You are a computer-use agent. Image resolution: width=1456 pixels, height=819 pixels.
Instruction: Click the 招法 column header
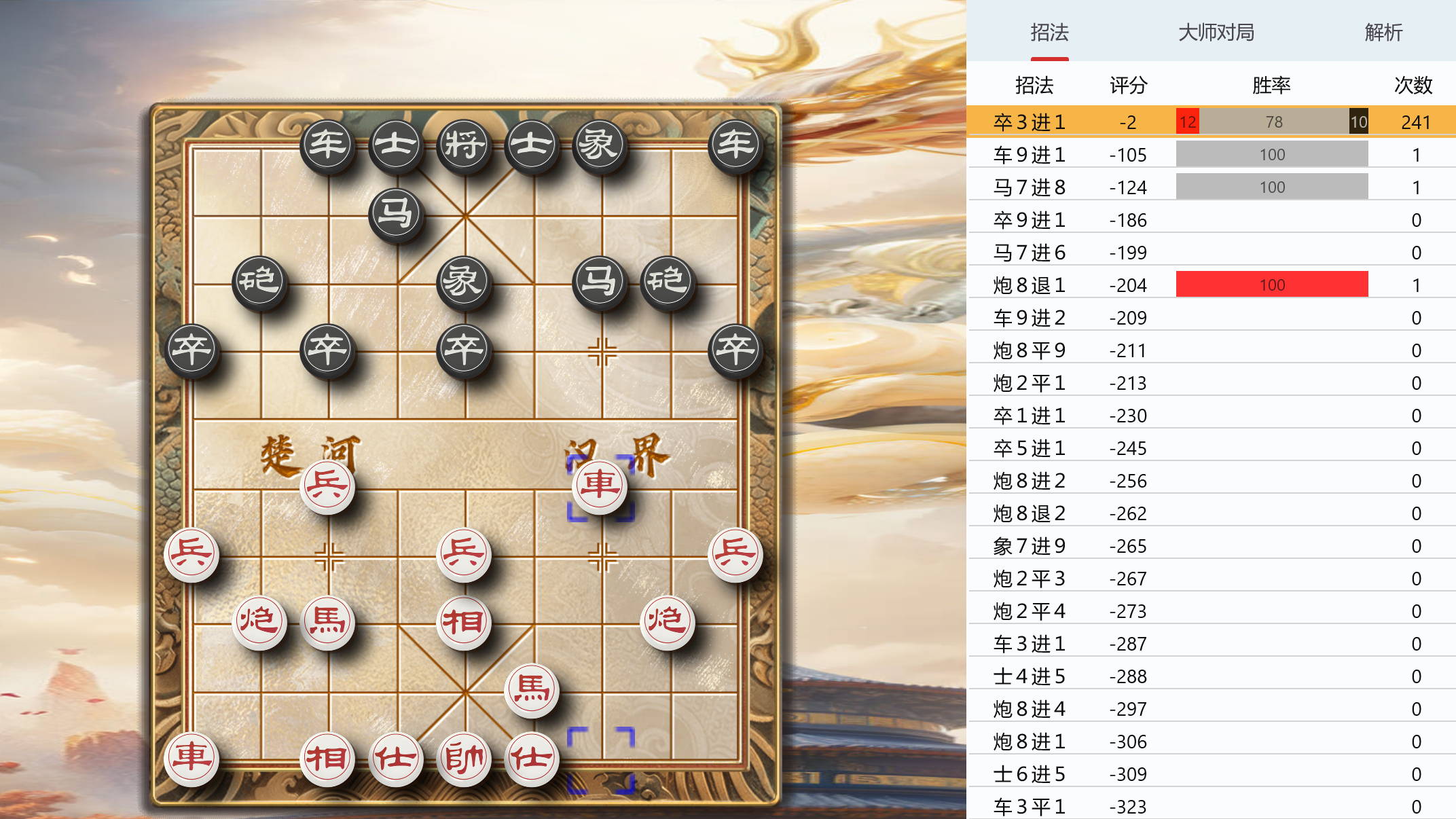[1034, 85]
